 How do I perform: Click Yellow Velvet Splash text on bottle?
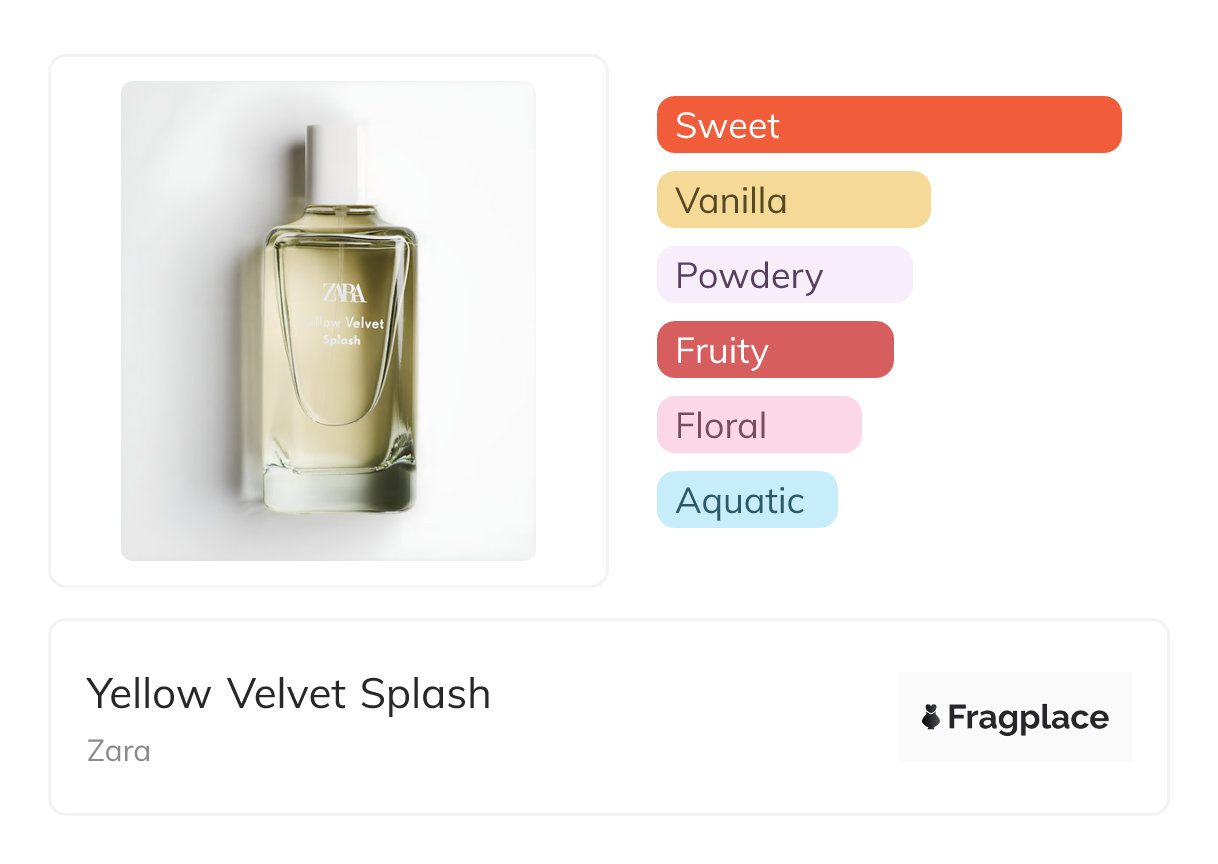[x=343, y=332]
